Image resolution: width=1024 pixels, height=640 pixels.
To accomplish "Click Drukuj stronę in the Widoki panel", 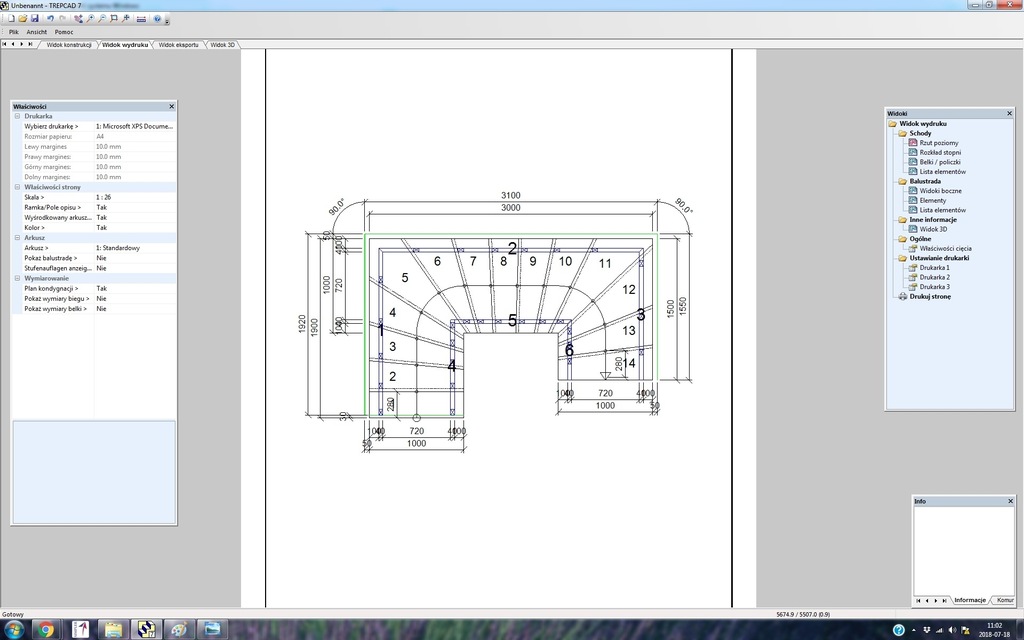I will pos(930,296).
